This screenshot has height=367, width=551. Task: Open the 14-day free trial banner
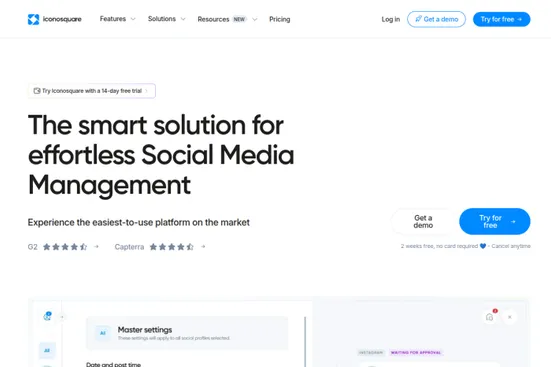coord(92,91)
